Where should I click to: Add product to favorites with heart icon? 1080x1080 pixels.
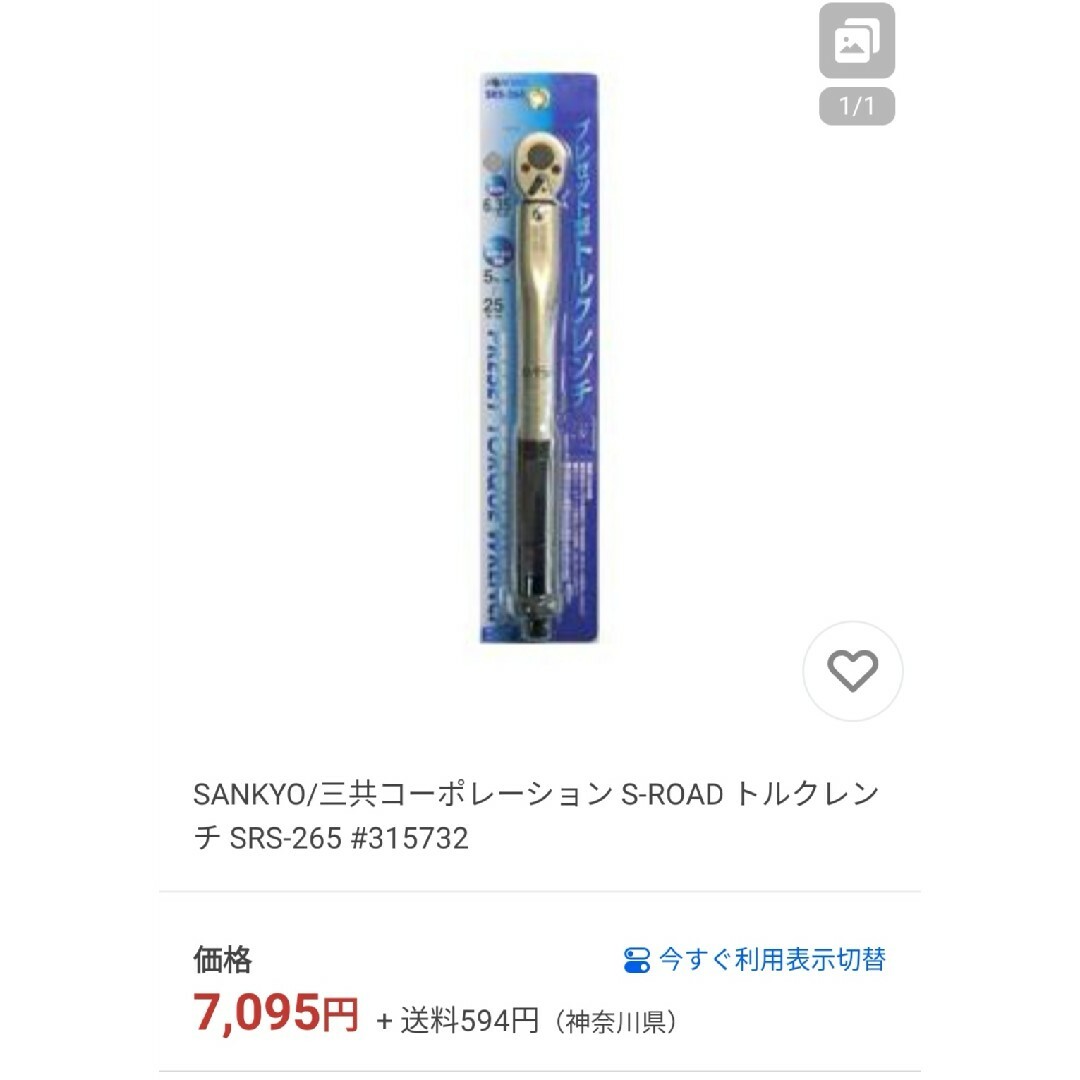click(853, 671)
